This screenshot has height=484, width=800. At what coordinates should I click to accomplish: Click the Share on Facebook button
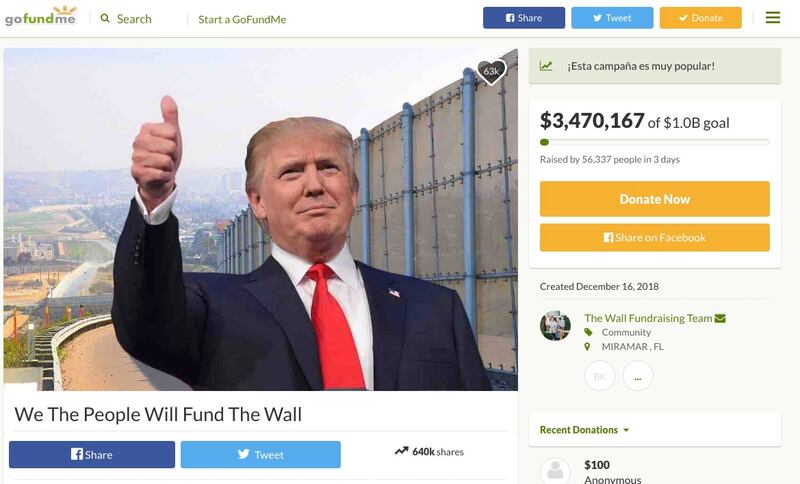click(x=655, y=237)
